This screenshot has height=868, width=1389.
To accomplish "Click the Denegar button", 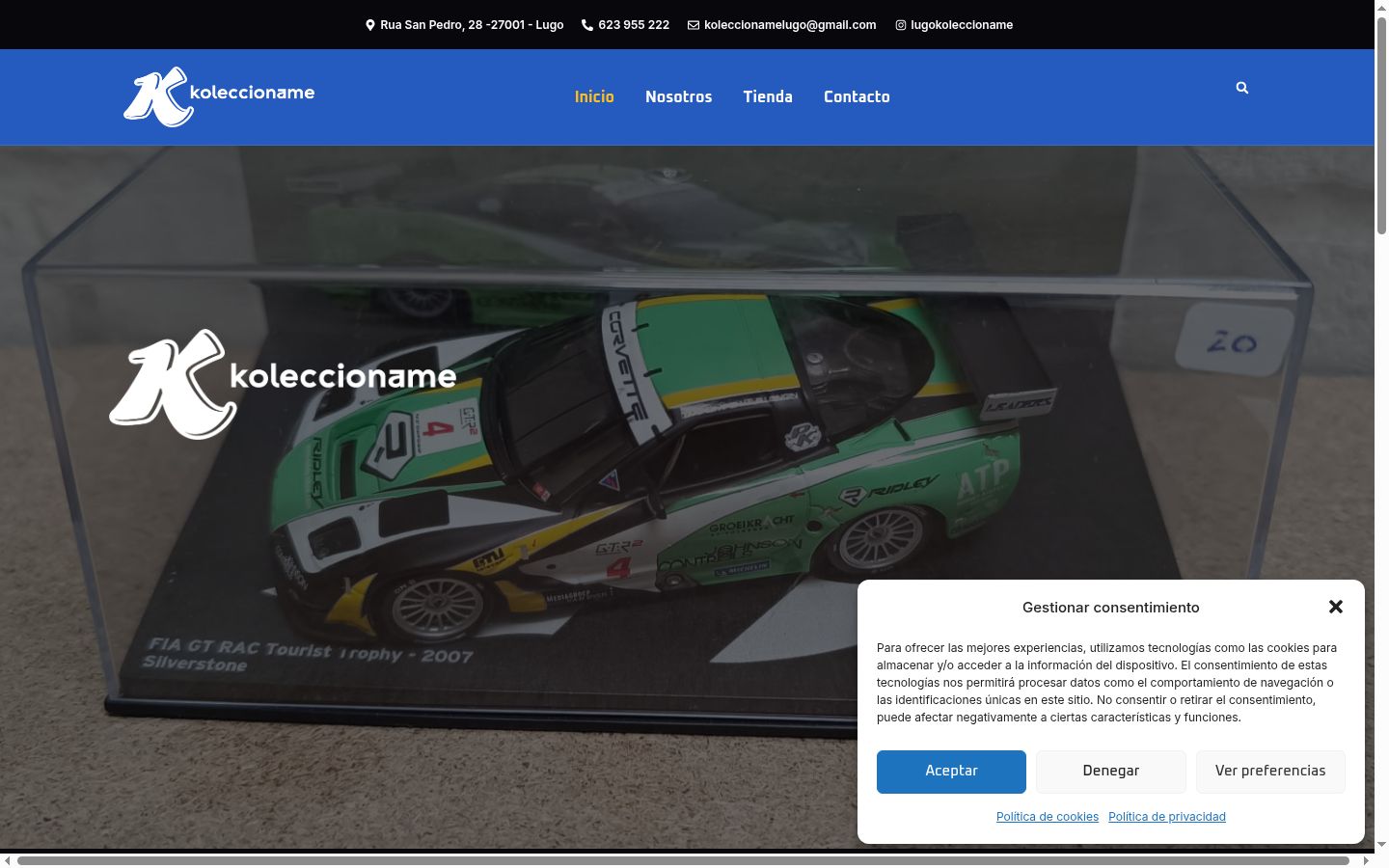I will 1111,772.
